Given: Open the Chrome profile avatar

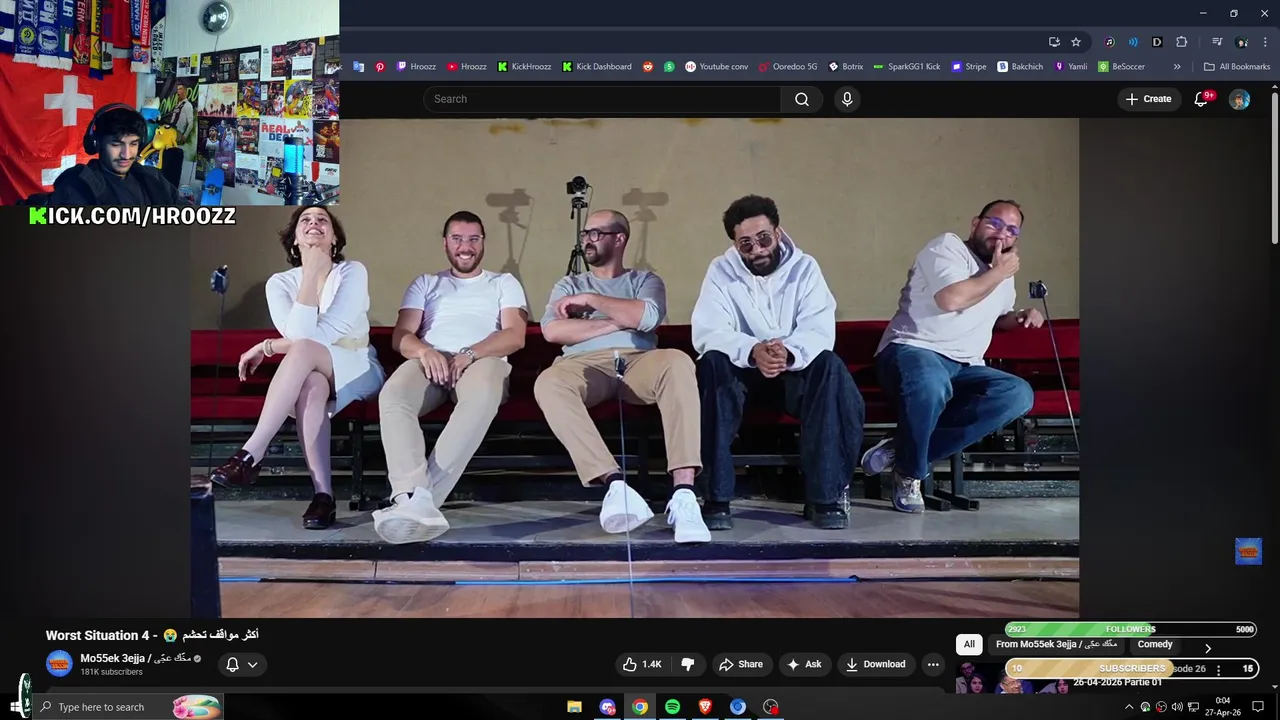Looking at the screenshot, I should coord(1242,42).
